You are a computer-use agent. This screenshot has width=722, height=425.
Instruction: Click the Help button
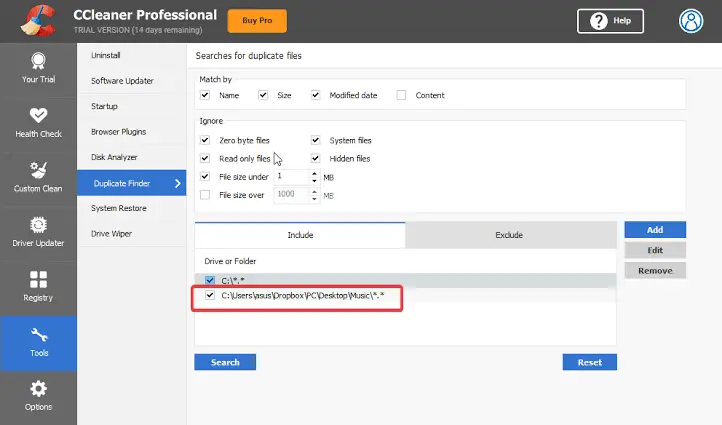pyautogui.click(x=610, y=21)
